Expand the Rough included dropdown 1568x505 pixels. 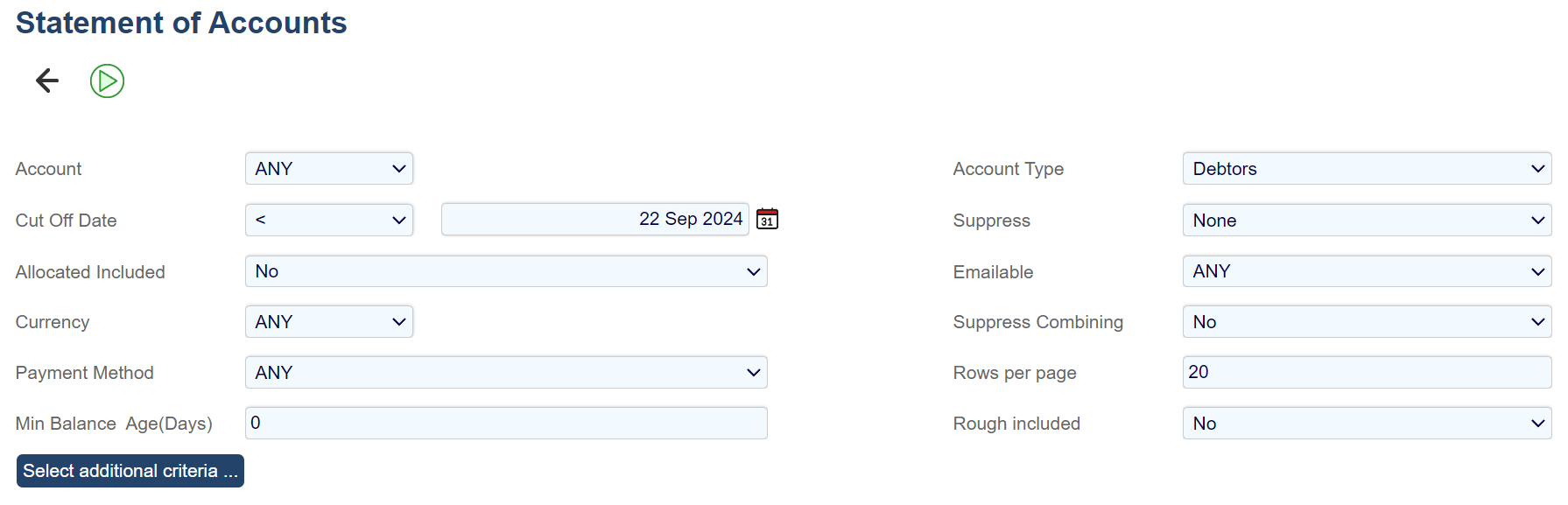[1366, 424]
